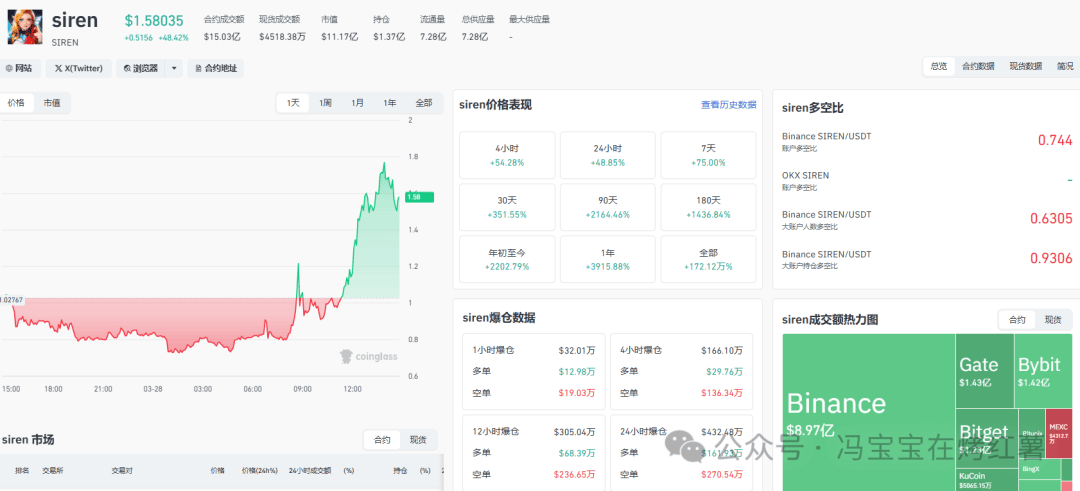Expand the 浏览器 dropdown arrow
This screenshot has width=1080, height=491.
[175, 68]
